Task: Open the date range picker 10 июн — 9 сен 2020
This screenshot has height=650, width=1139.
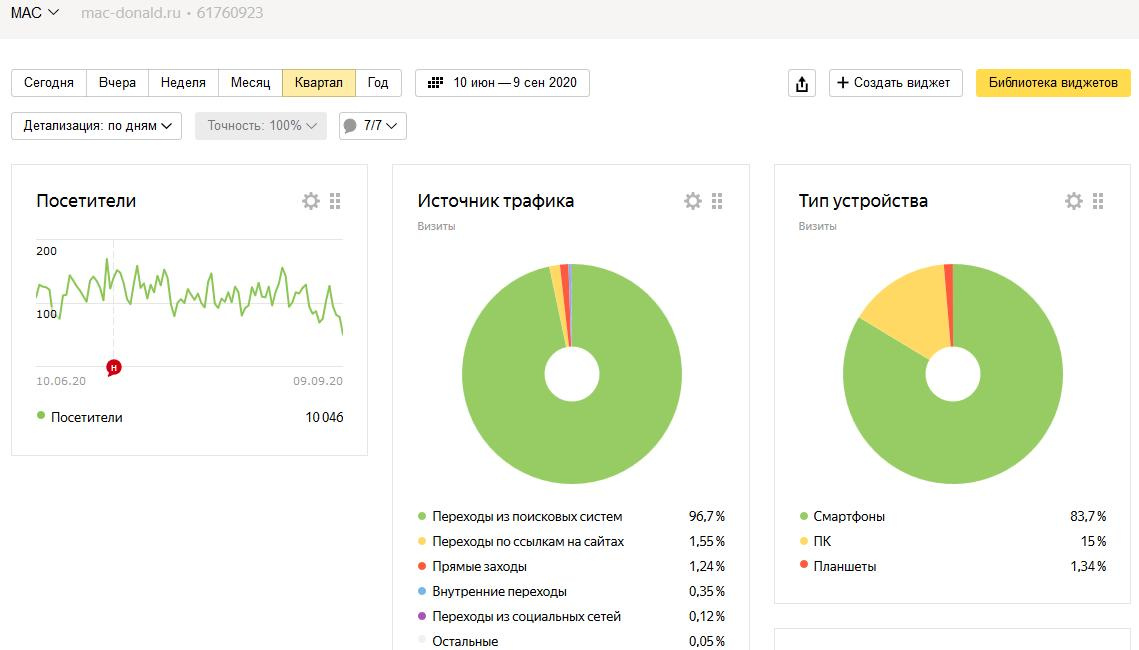Action: point(502,83)
